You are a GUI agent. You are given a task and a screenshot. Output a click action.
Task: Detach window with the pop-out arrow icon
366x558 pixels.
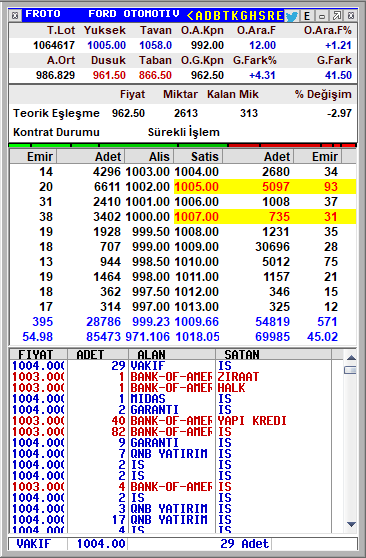[337, 16]
